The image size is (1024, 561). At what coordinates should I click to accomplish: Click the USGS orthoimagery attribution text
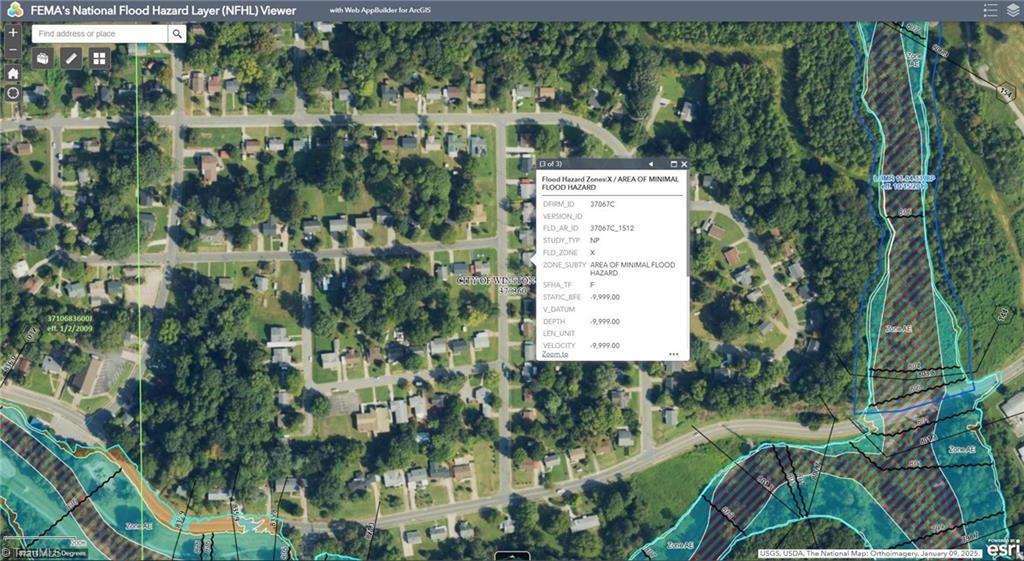coord(870,554)
